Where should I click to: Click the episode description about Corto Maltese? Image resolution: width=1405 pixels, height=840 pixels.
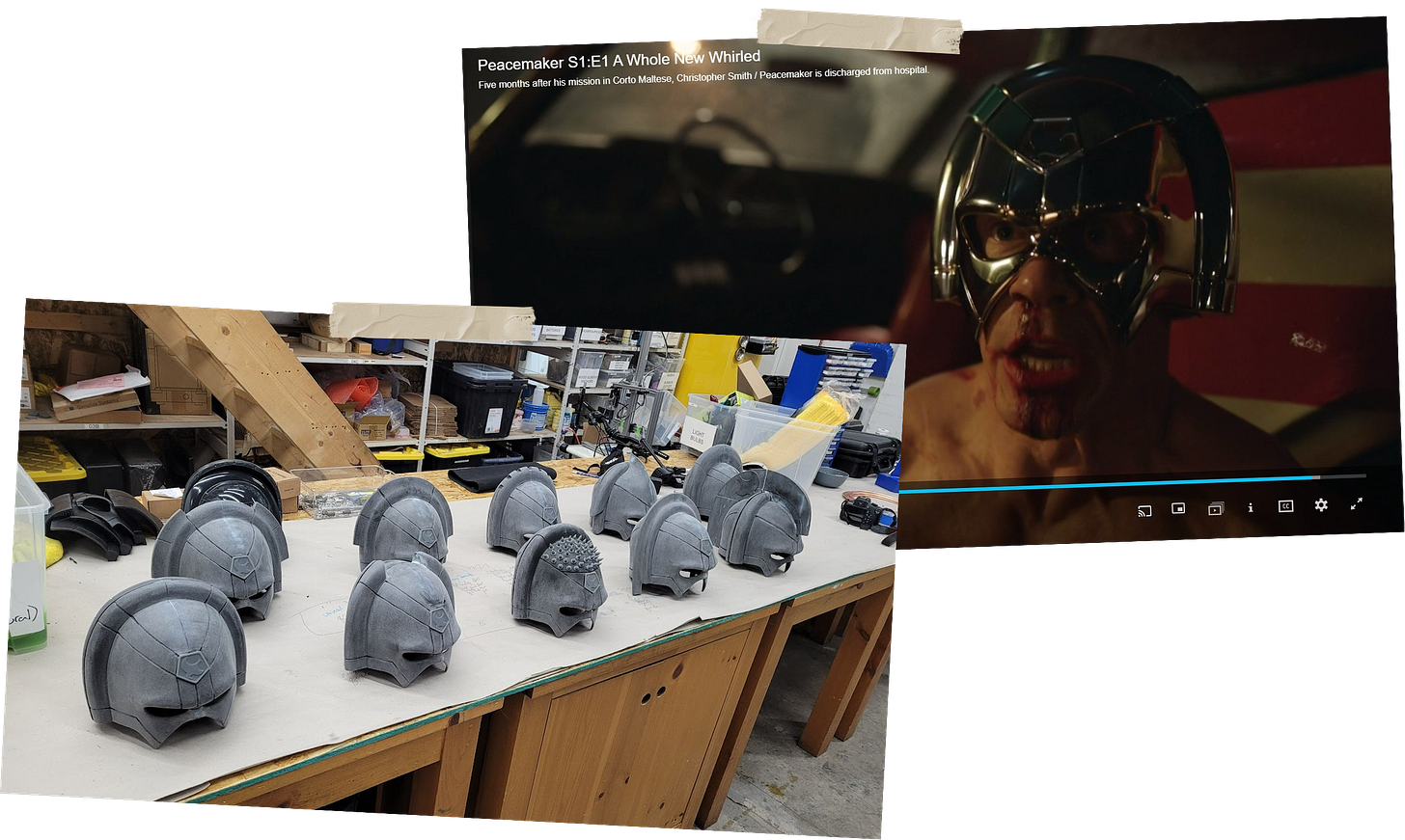point(703,77)
